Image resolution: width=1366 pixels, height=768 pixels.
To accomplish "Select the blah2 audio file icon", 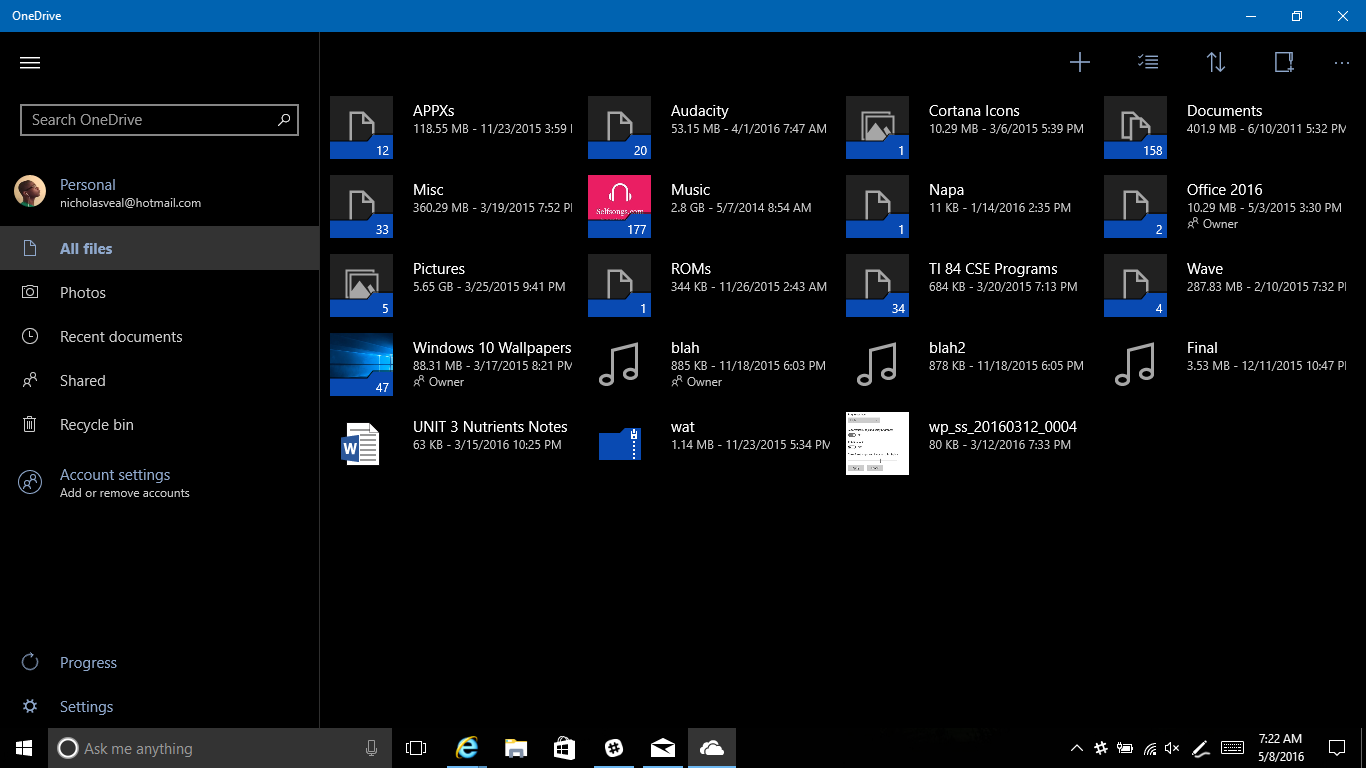I will (x=877, y=364).
